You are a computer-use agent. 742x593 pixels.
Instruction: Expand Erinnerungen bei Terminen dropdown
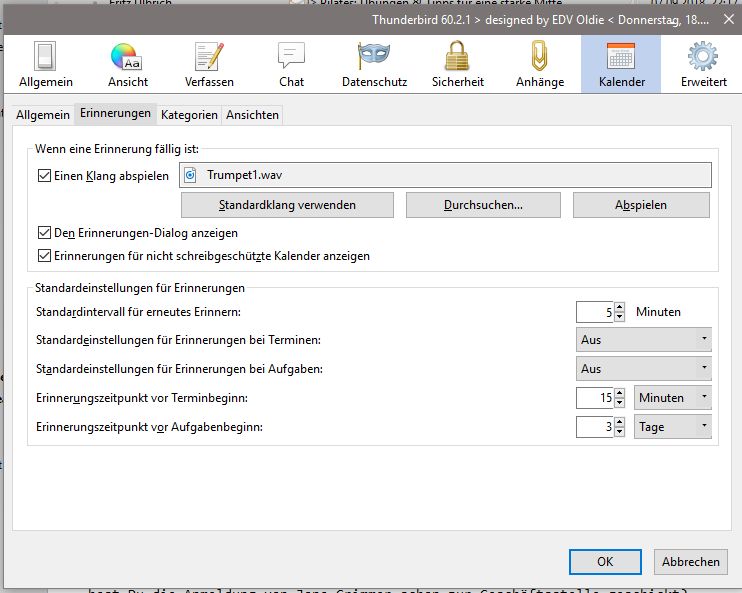(x=644, y=340)
